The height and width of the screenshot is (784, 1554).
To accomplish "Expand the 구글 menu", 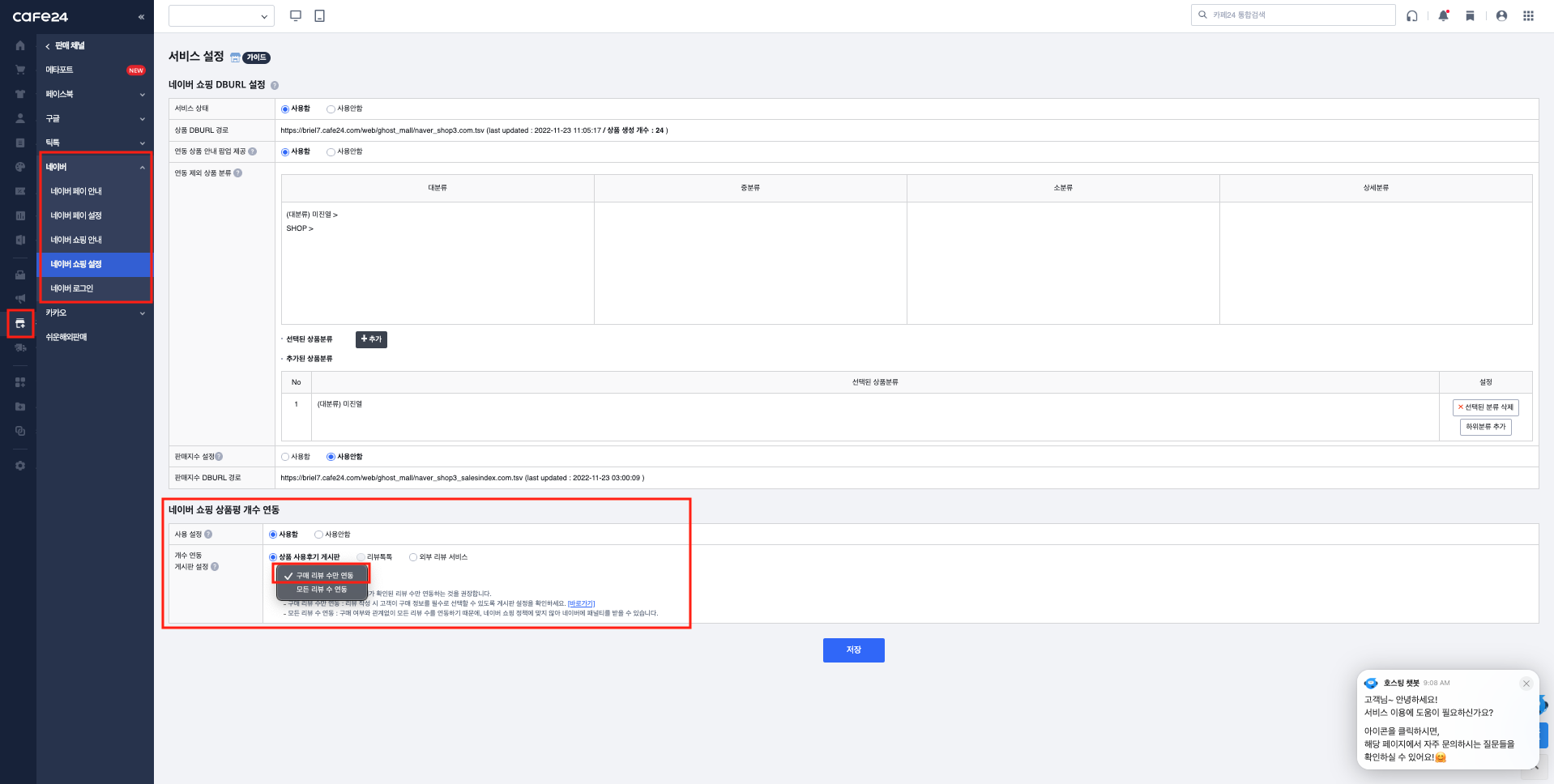I will point(95,118).
